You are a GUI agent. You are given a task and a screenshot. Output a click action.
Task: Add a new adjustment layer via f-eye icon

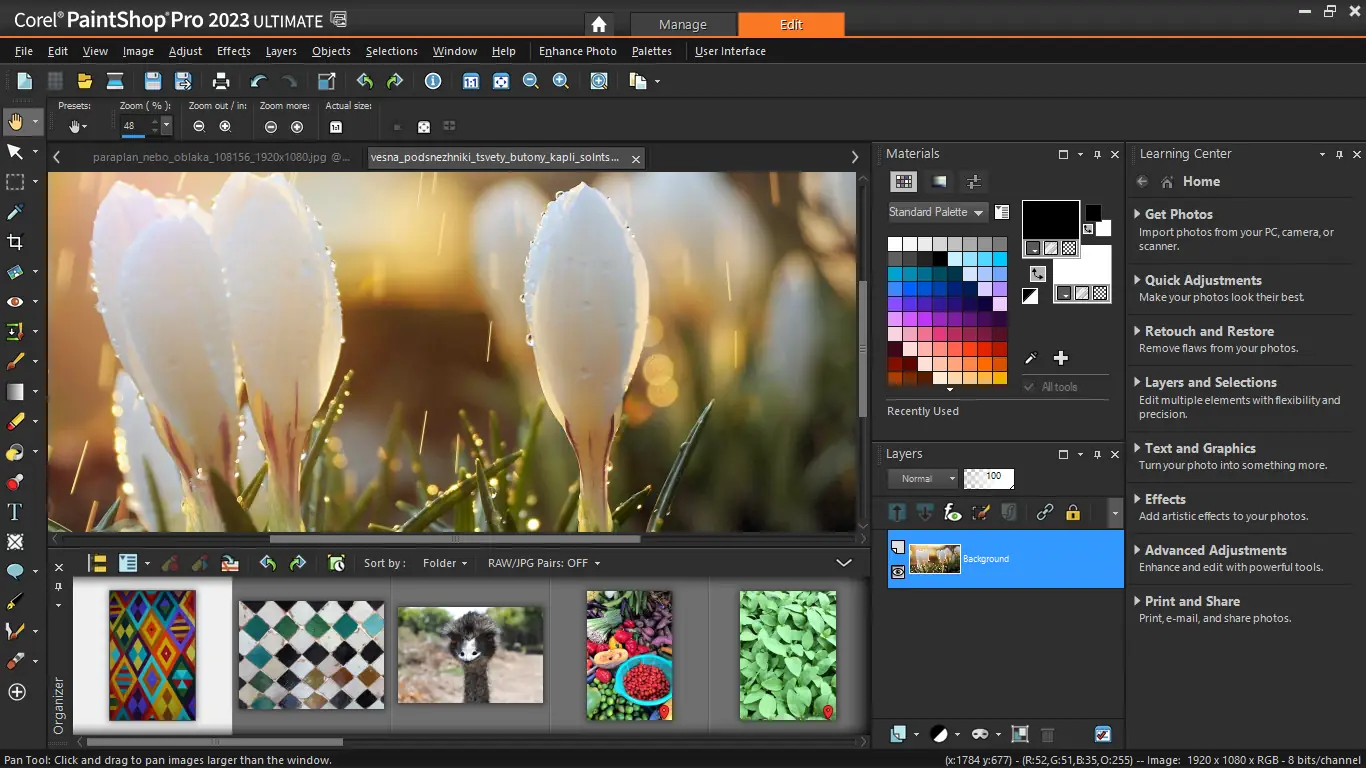[x=952, y=513]
